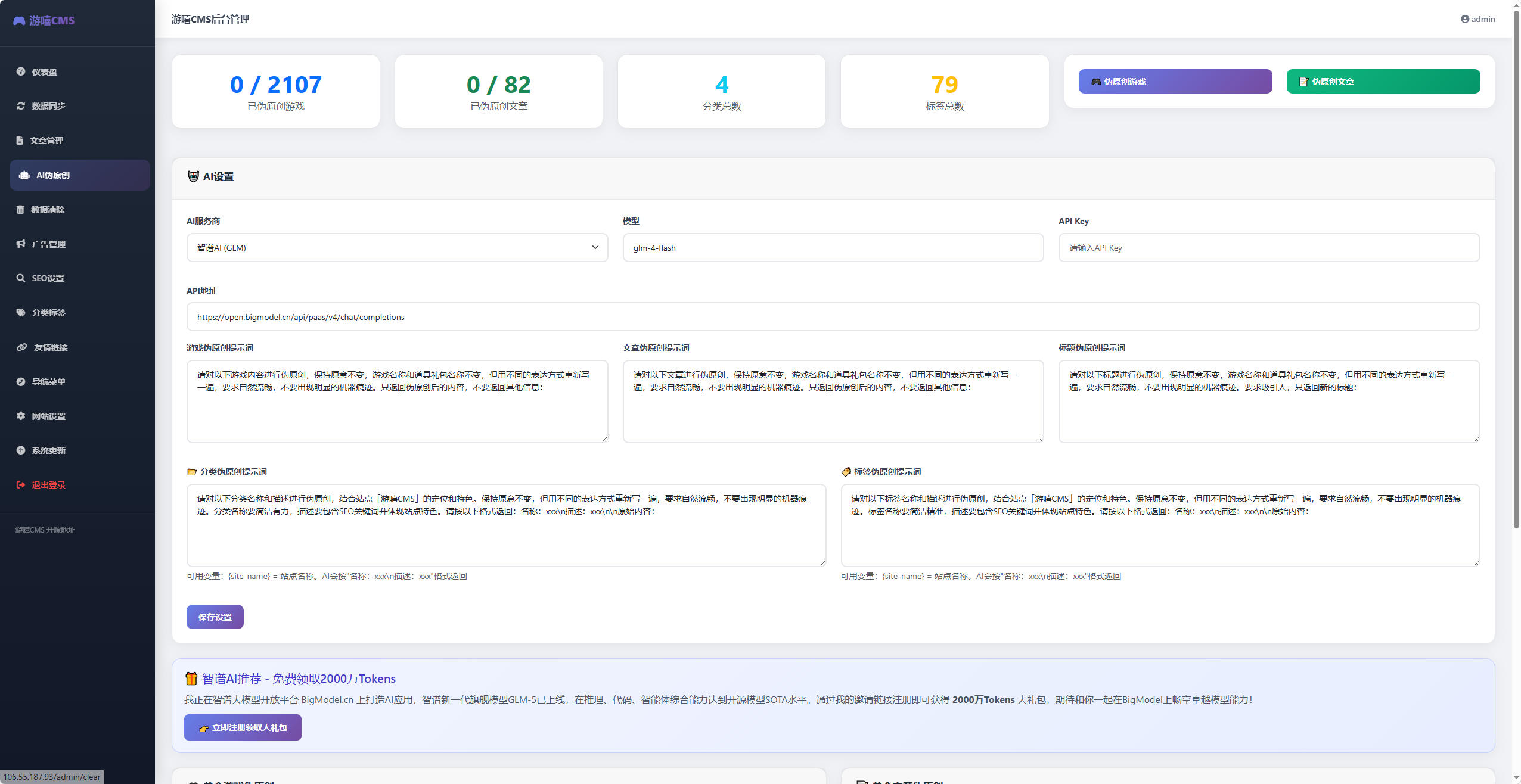Click the tag icon by 标签伪原创提示词
This screenshot has width=1521, height=784.
point(846,472)
